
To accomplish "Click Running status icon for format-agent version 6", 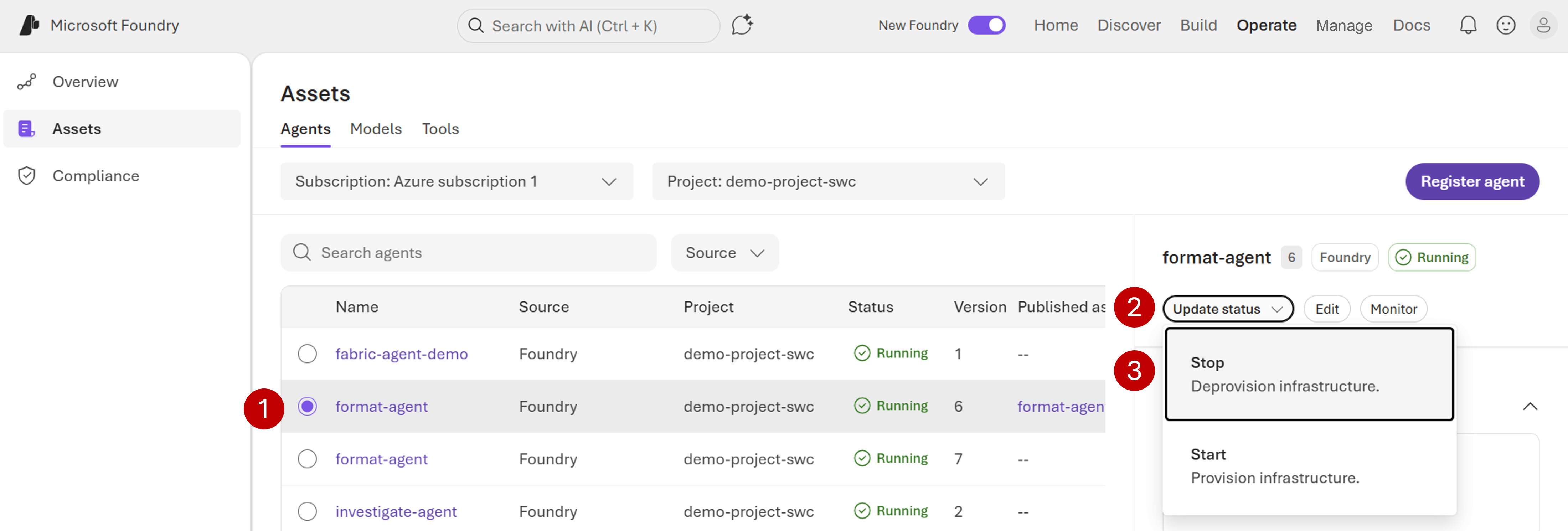I will pos(862,406).
